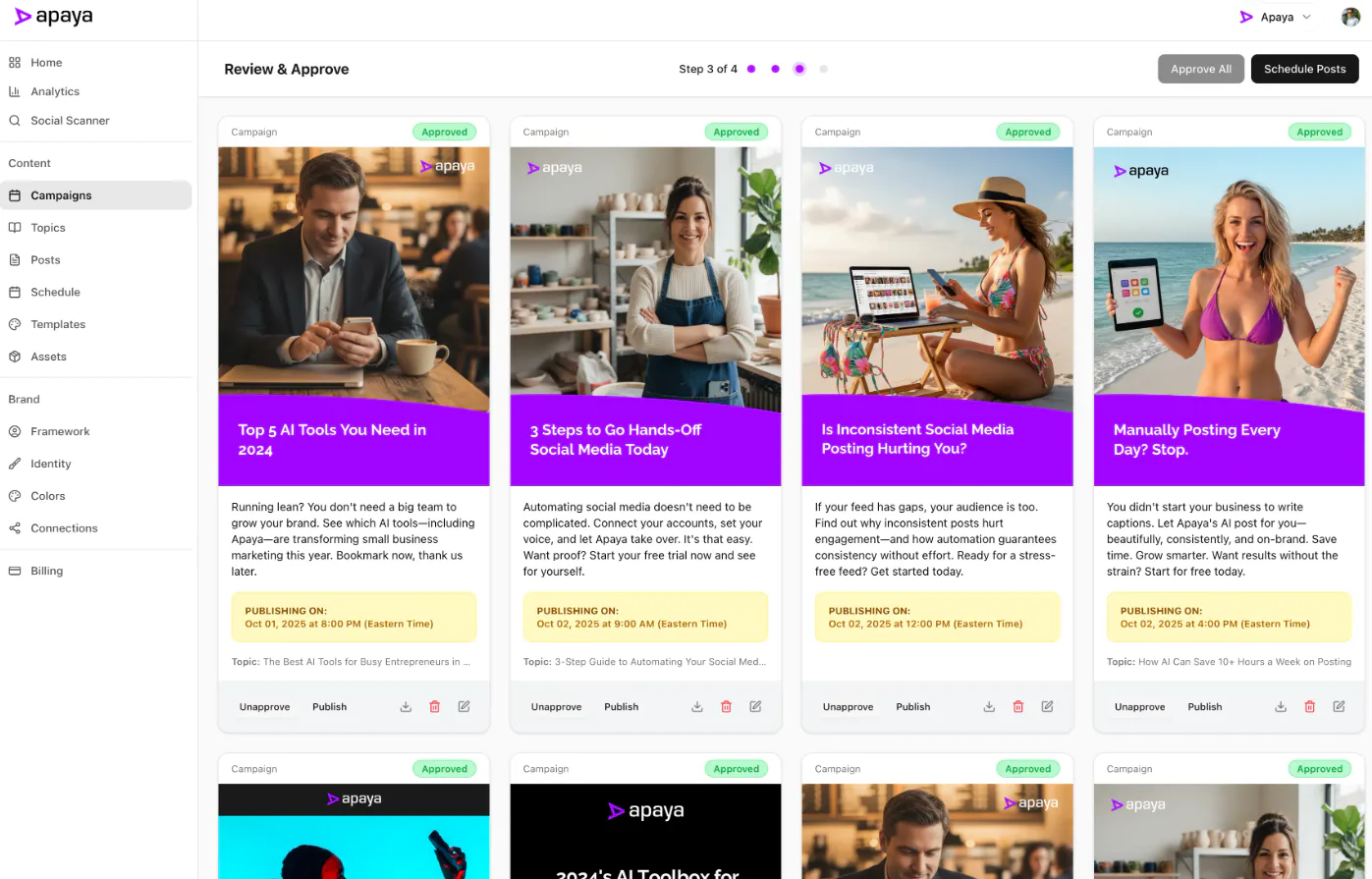Open Campaigns in the sidebar
The width and height of the screenshot is (1372, 879).
pyautogui.click(x=96, y=195)
